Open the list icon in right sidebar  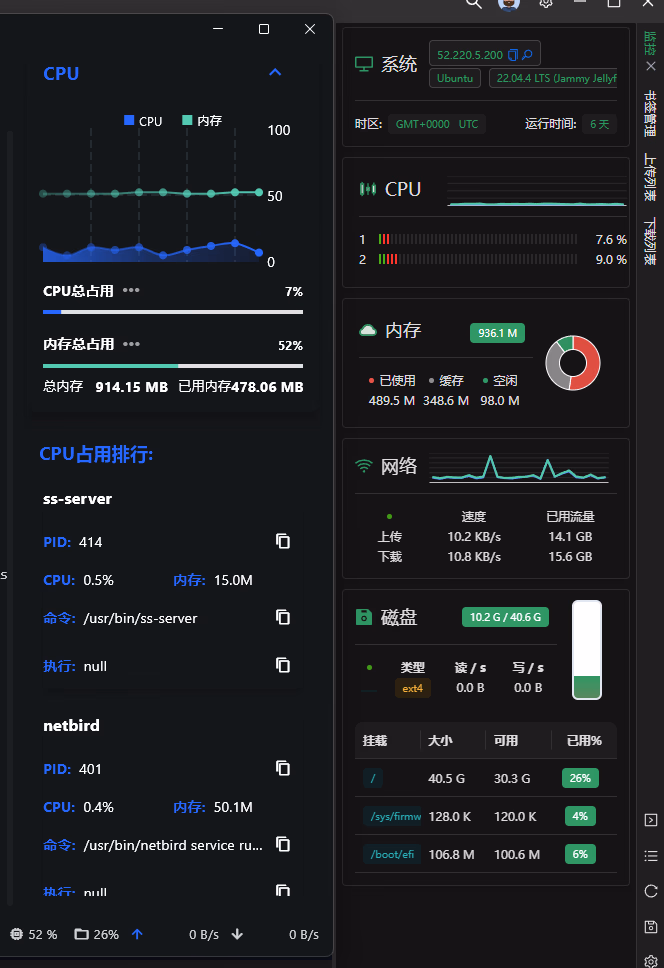click(651, 856)
